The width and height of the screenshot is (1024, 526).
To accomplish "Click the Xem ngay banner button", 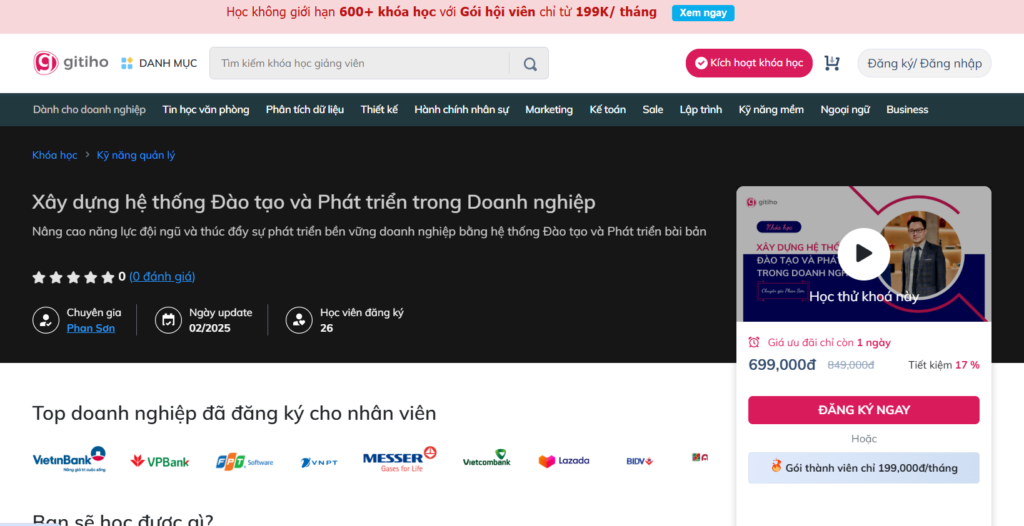I will 702,13.
